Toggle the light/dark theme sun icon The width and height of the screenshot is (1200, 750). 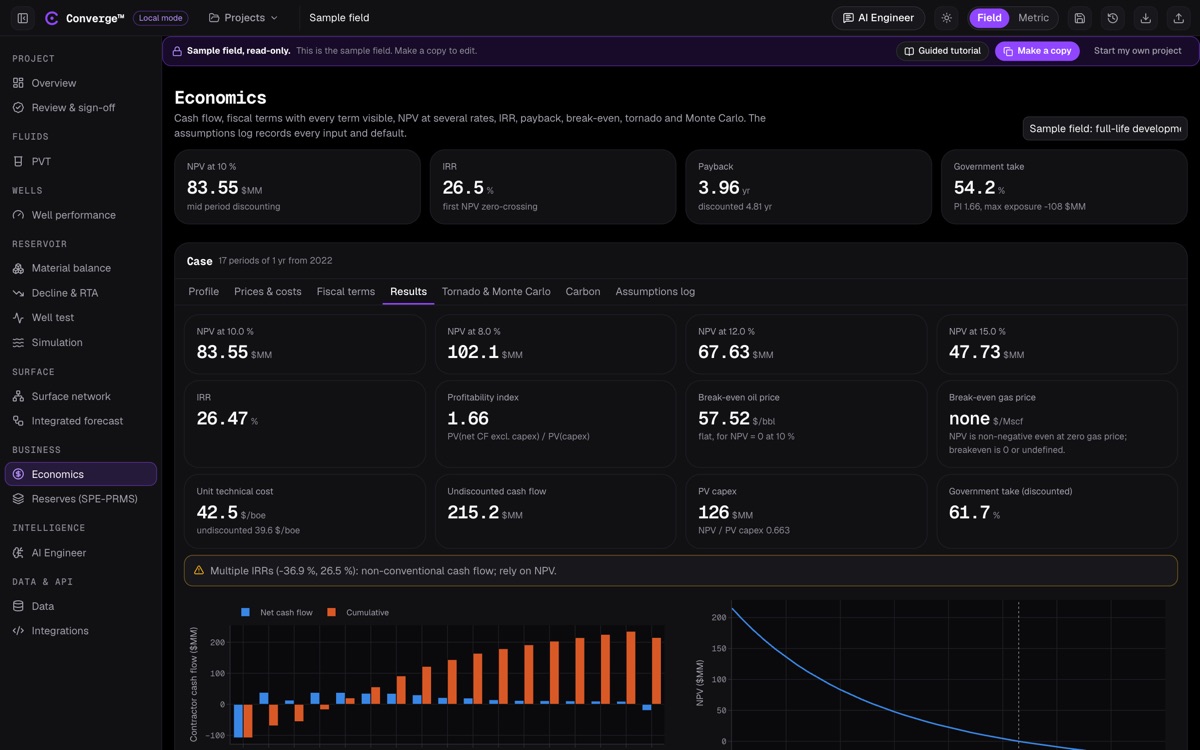point(946,18)
